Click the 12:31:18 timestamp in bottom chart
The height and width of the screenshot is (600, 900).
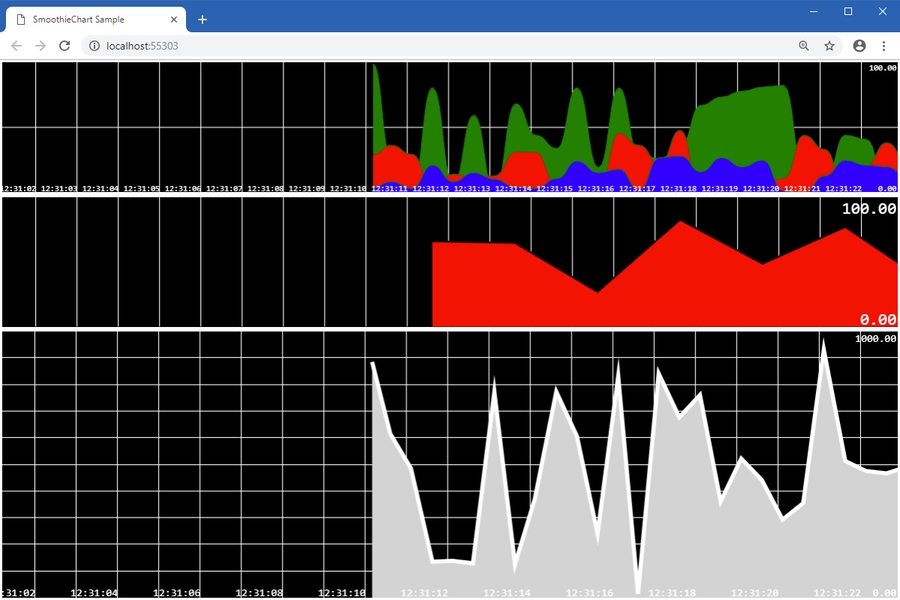click(x=674, y=593)
